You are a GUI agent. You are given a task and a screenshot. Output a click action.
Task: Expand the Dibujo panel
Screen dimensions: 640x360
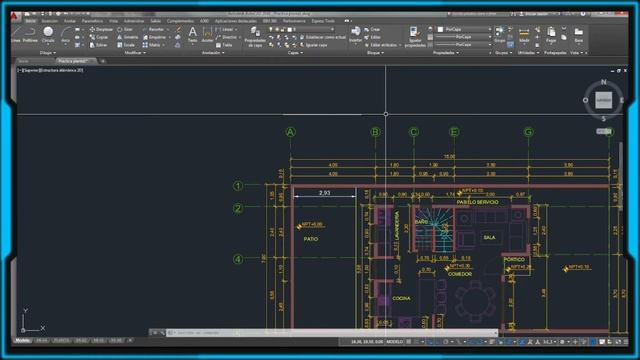tap(48, 53)
